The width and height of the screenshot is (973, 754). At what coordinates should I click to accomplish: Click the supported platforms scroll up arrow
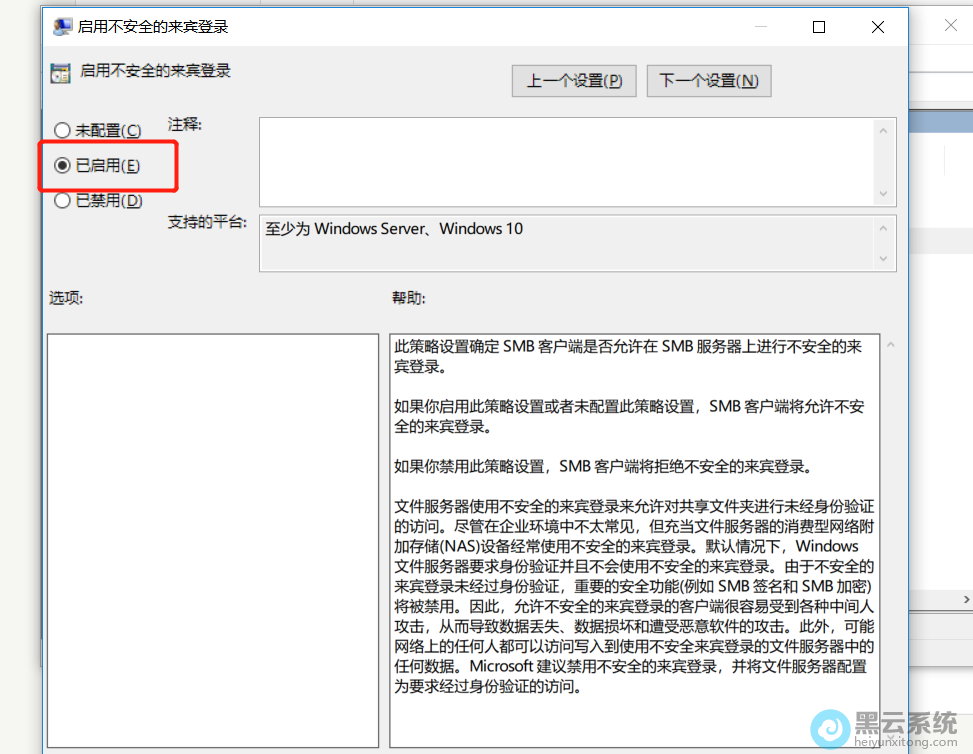(x=884, y=228)
